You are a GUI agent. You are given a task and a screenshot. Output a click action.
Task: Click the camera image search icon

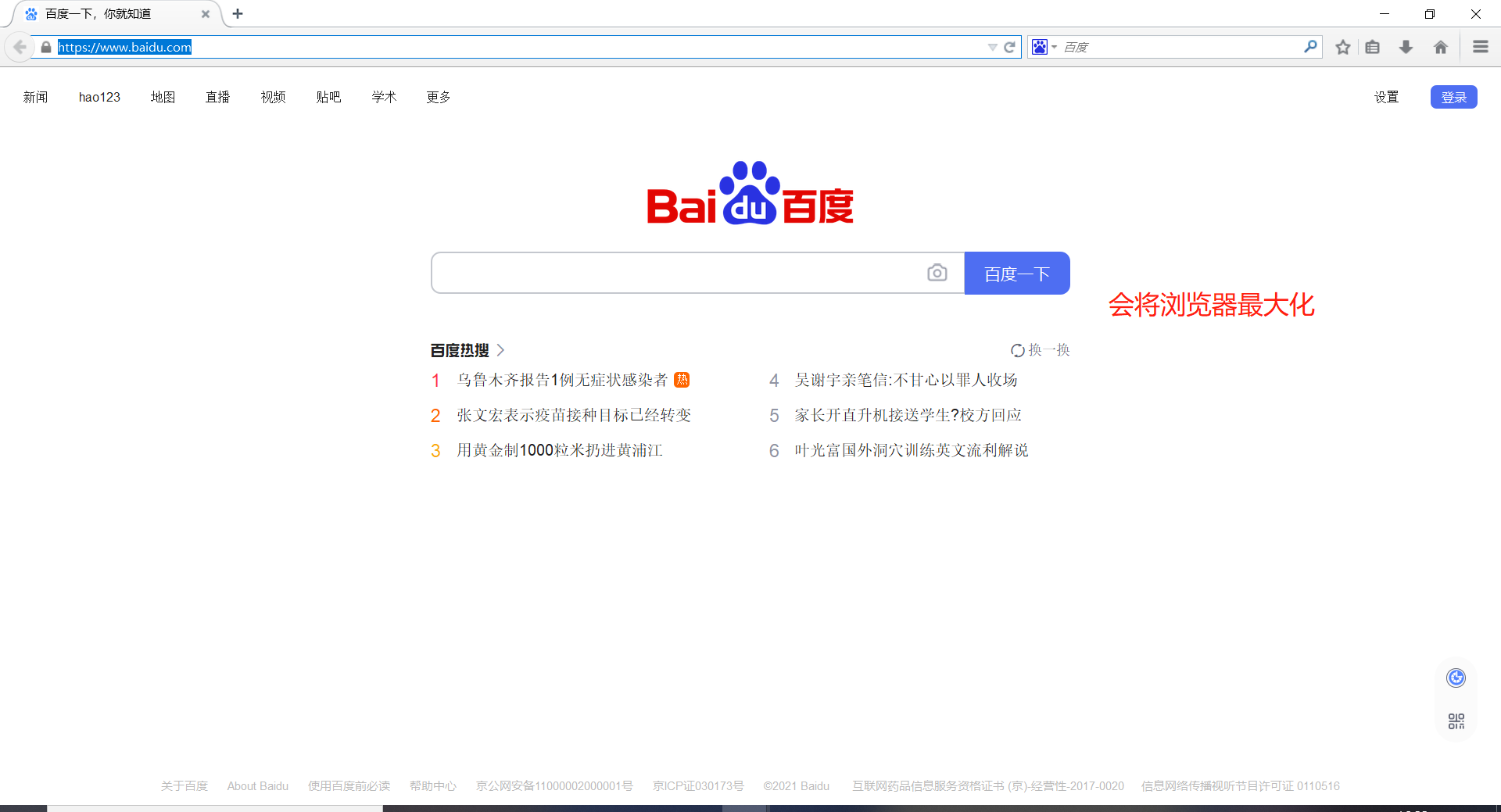click(937, 273)
